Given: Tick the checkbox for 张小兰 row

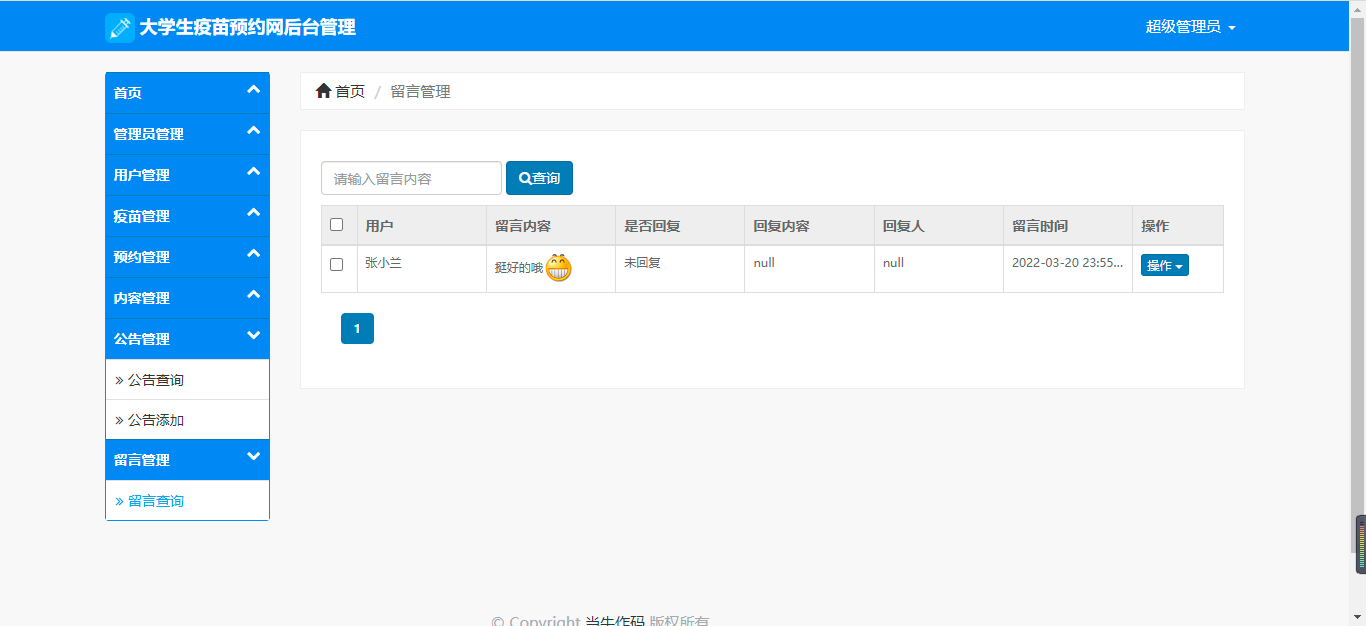Looking at the screenshot, I should point(336,265).
